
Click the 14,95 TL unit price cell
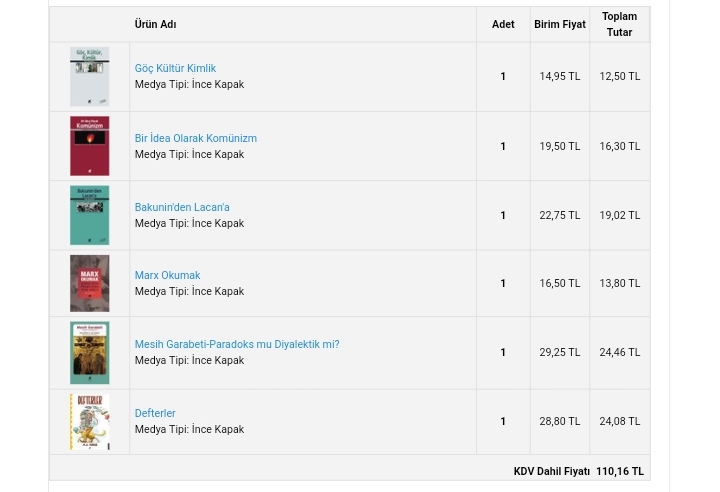tap(559, 76)
